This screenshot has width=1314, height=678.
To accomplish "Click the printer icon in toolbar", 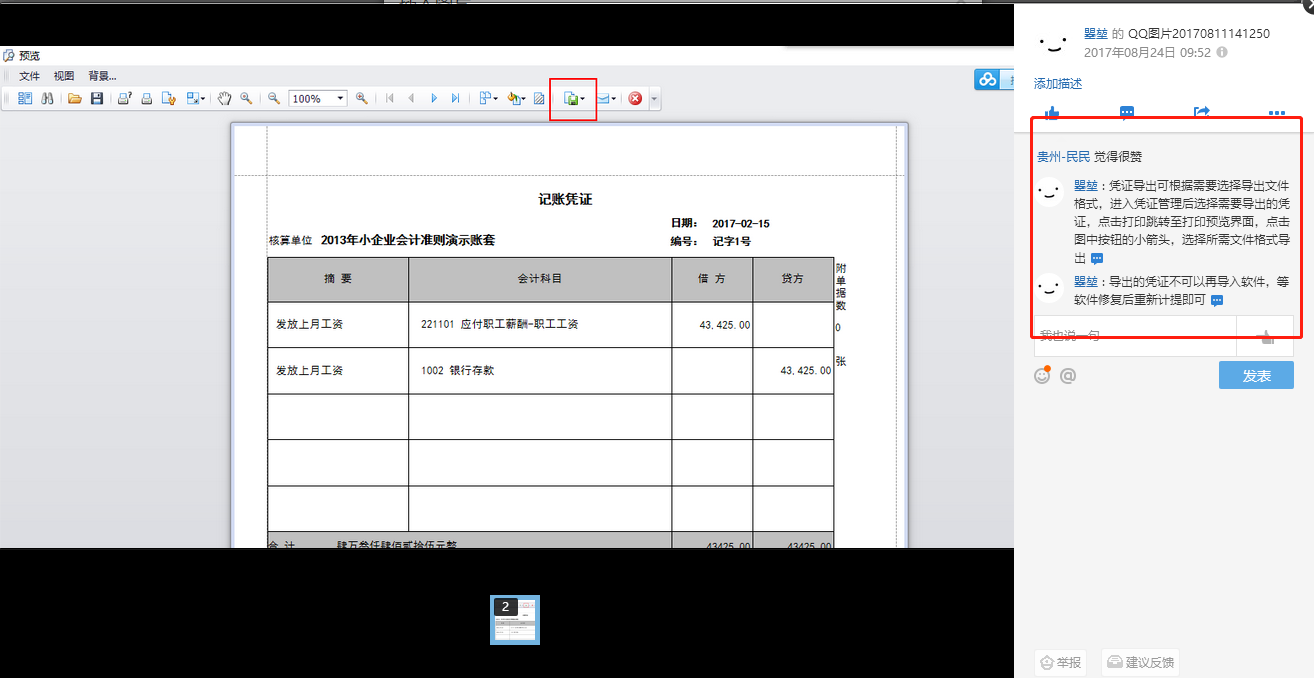I will point(146,99).
